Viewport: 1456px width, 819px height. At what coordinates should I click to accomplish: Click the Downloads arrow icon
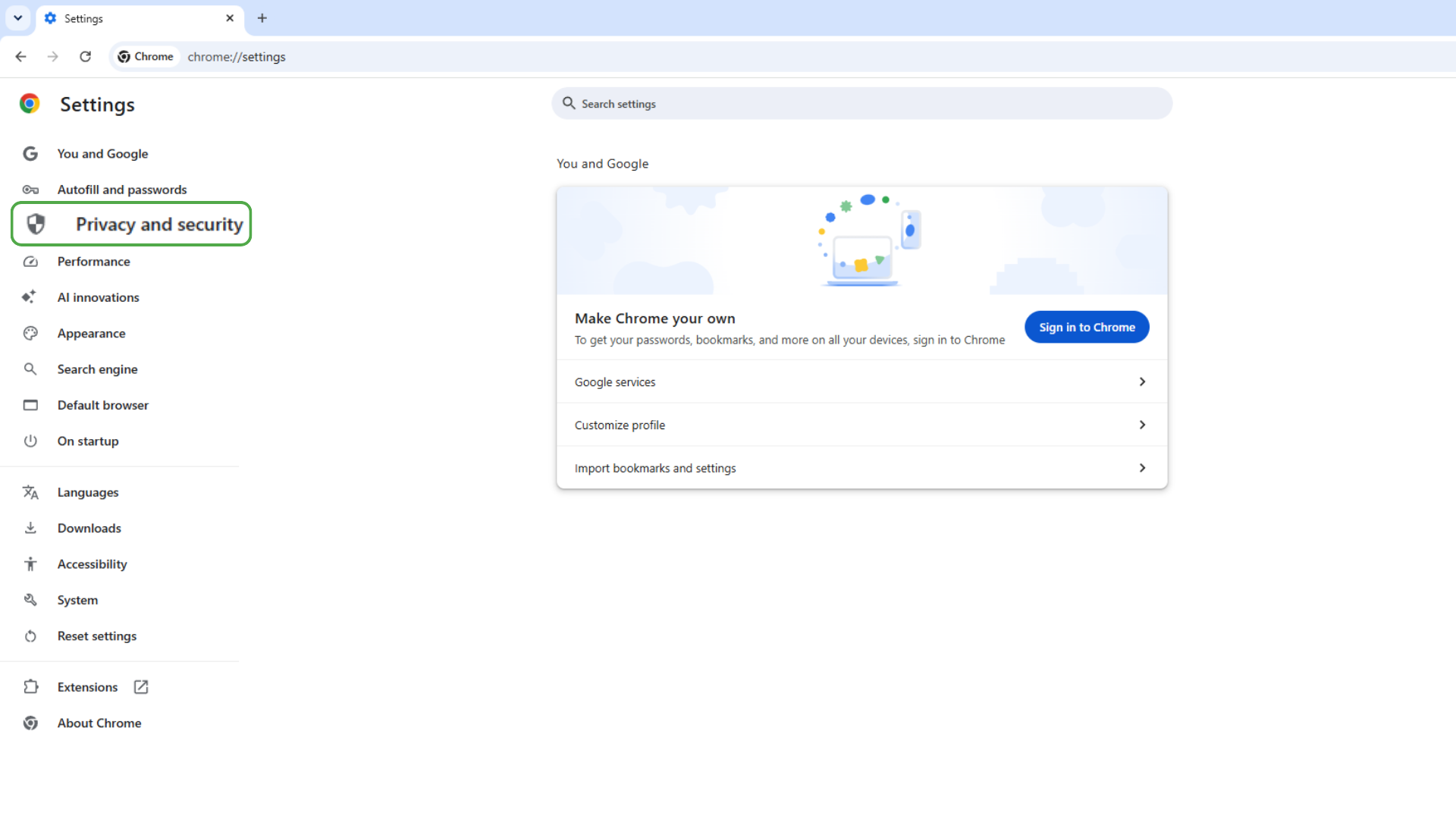coord(30,528)
